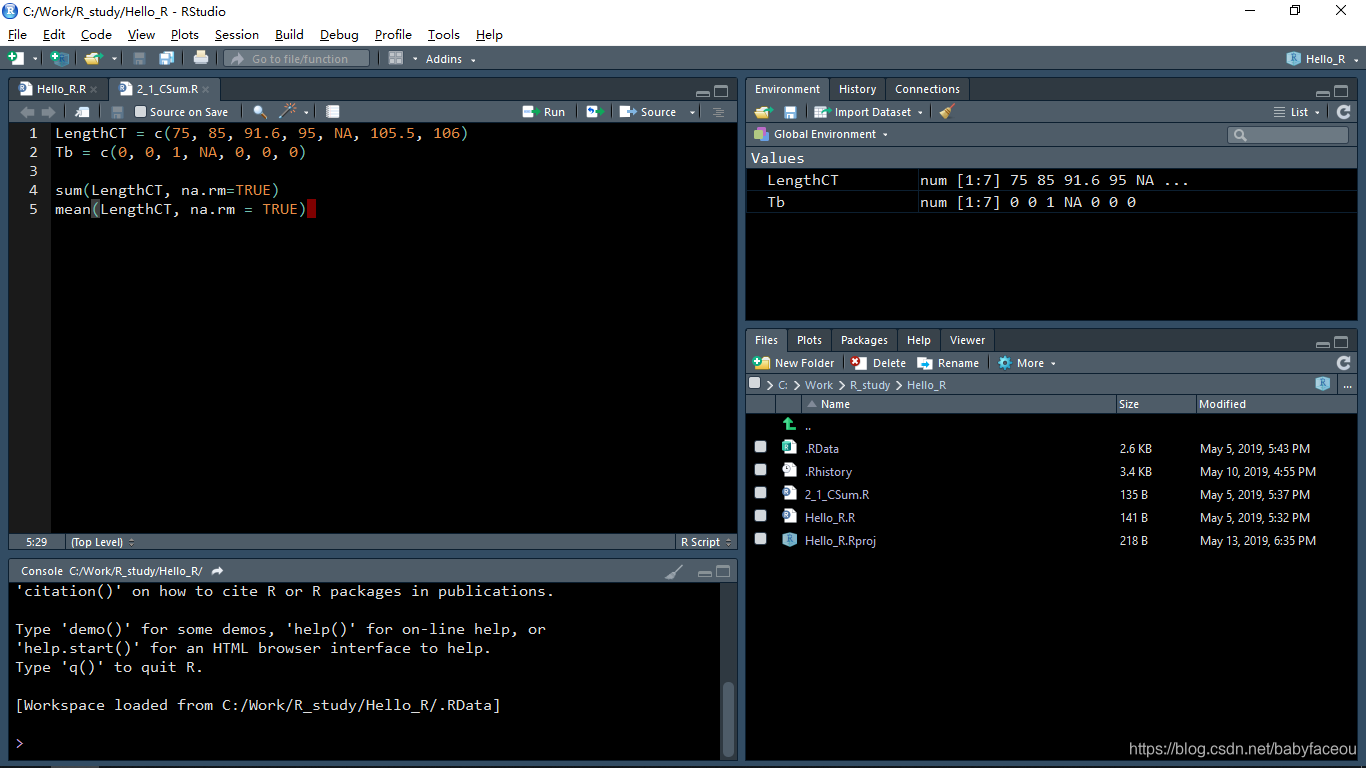The width and height of the screenshot is (1366, 768).
Task: Click the workspace panes grid icon
Action: click(x=396, y=59)
